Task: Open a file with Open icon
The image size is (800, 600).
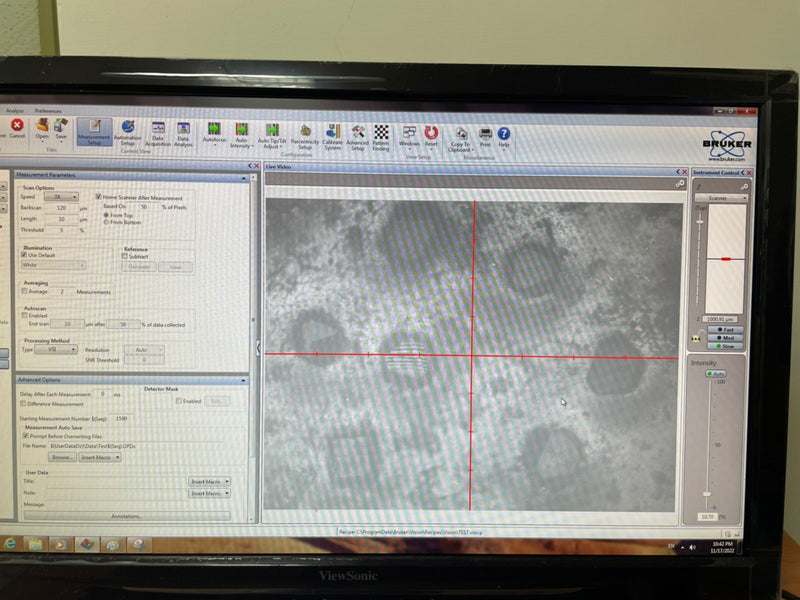Action: click(x=42, y=126)
